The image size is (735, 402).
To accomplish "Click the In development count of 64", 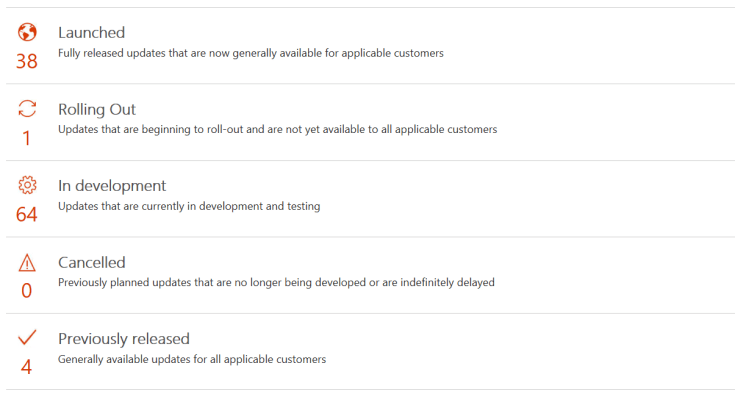I will pos(27,215).
